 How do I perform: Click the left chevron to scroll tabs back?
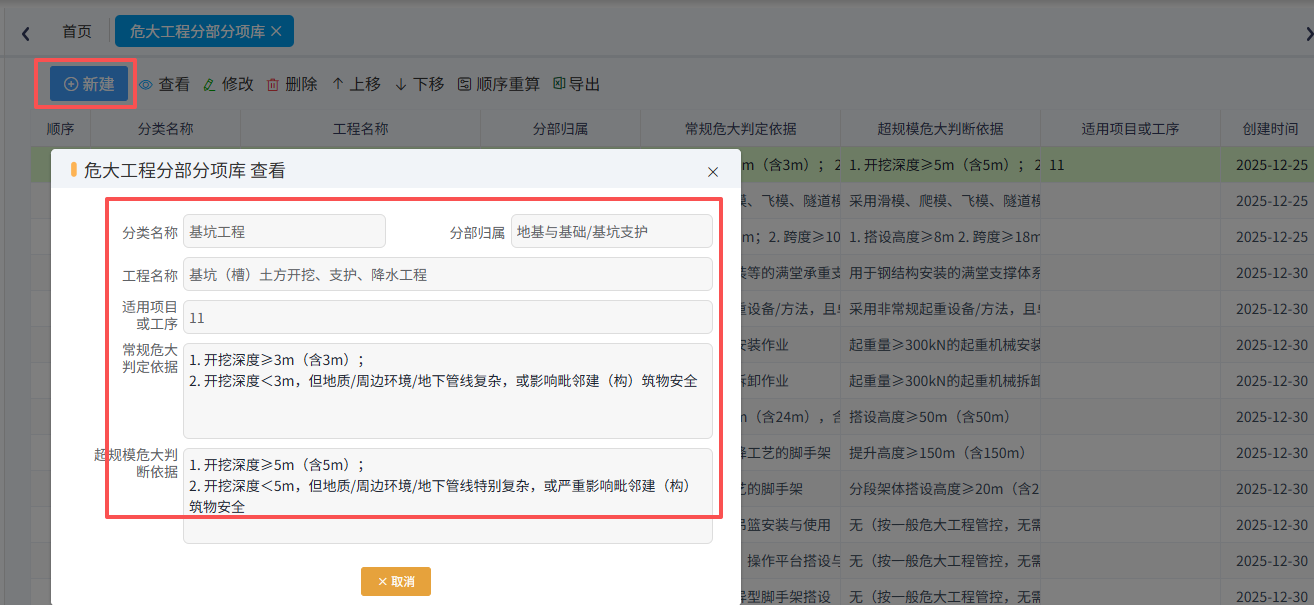(x=26, y=33)
